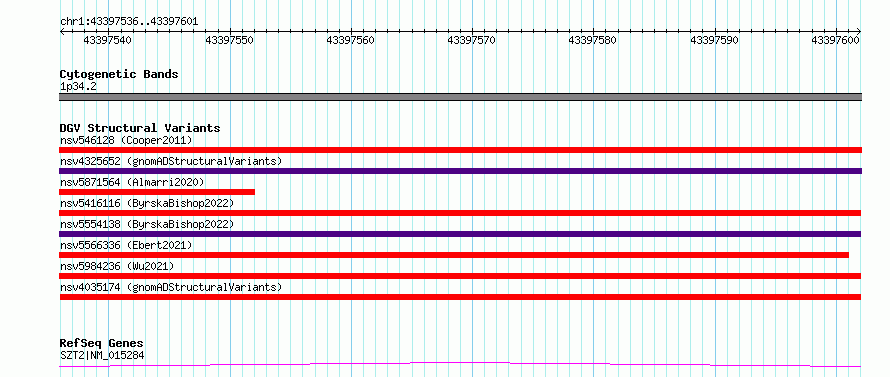Click the nsv4035174 gnomAD red variant bar
The width and height of the screenshot is (890, 377).
[x=460, y=297]
